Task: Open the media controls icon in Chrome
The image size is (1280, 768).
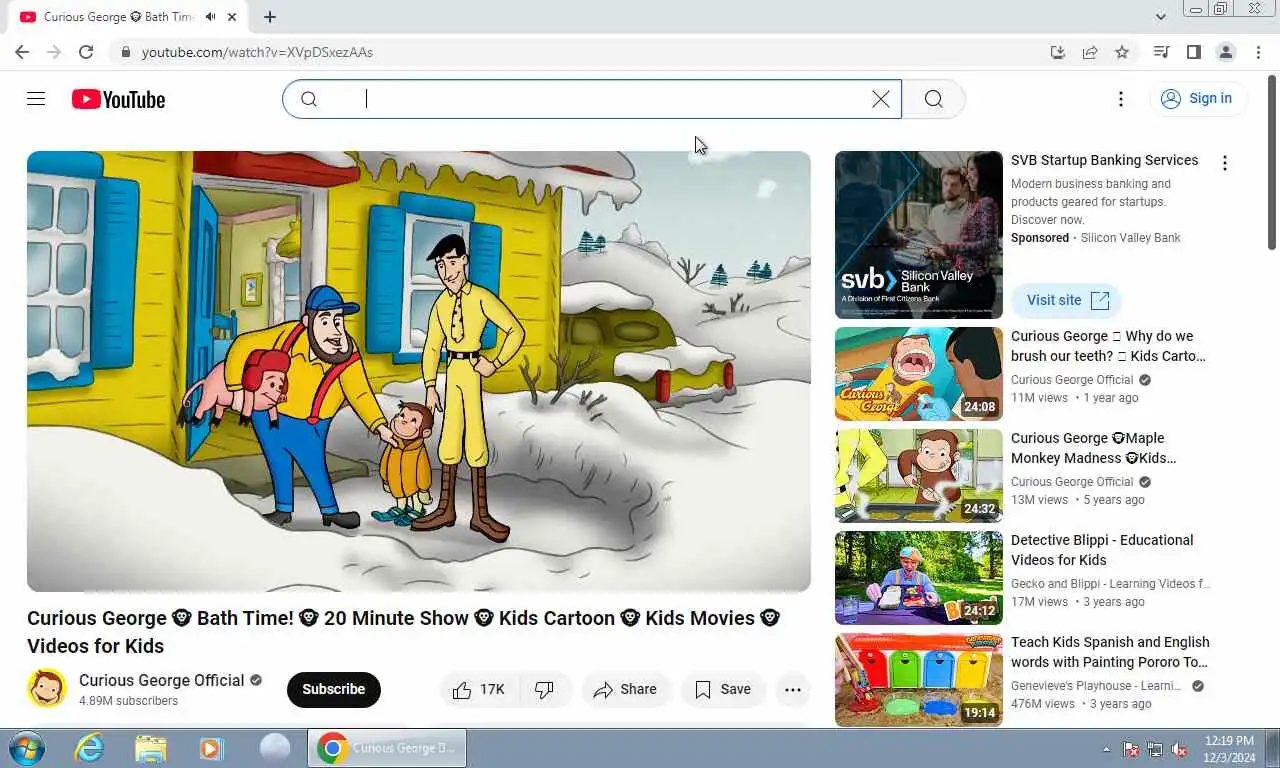Action: 1161,52
